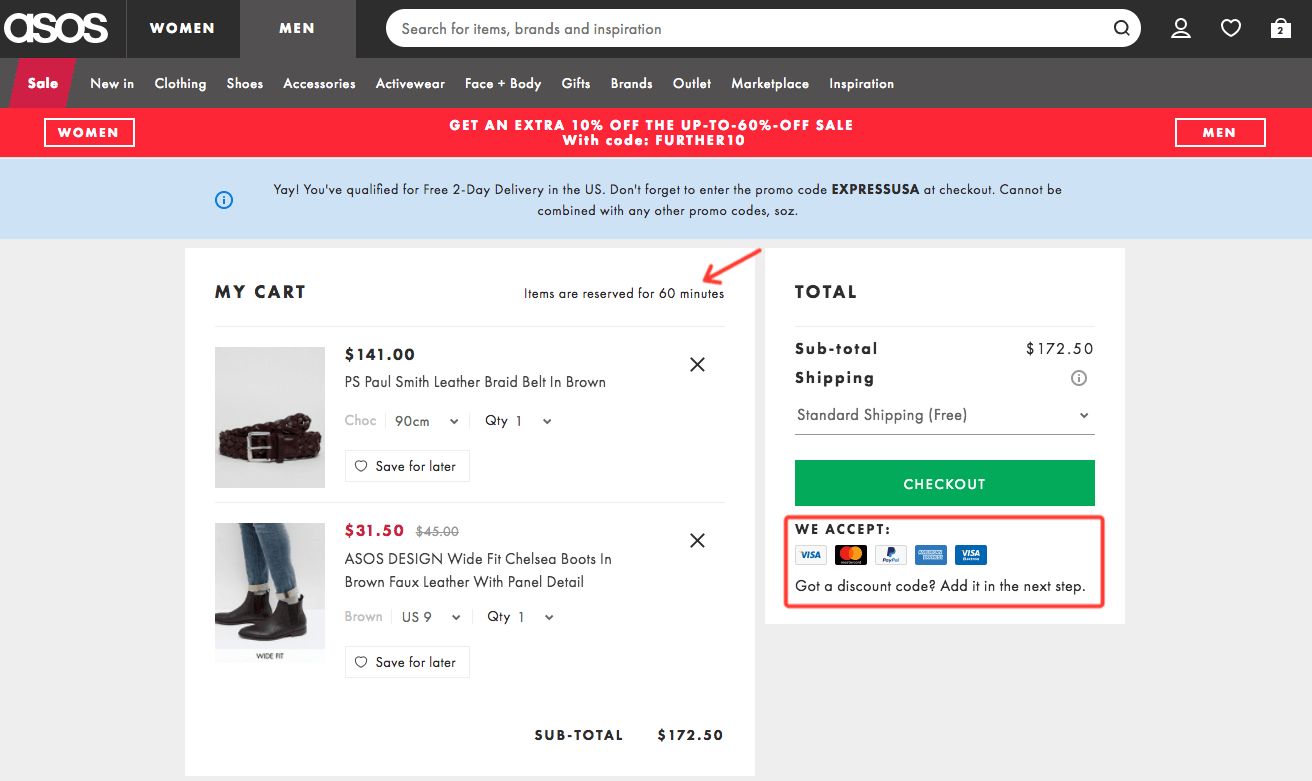Open the belt size 90cm dropdown
This screenshot has height=781, width=1312.
427,421
